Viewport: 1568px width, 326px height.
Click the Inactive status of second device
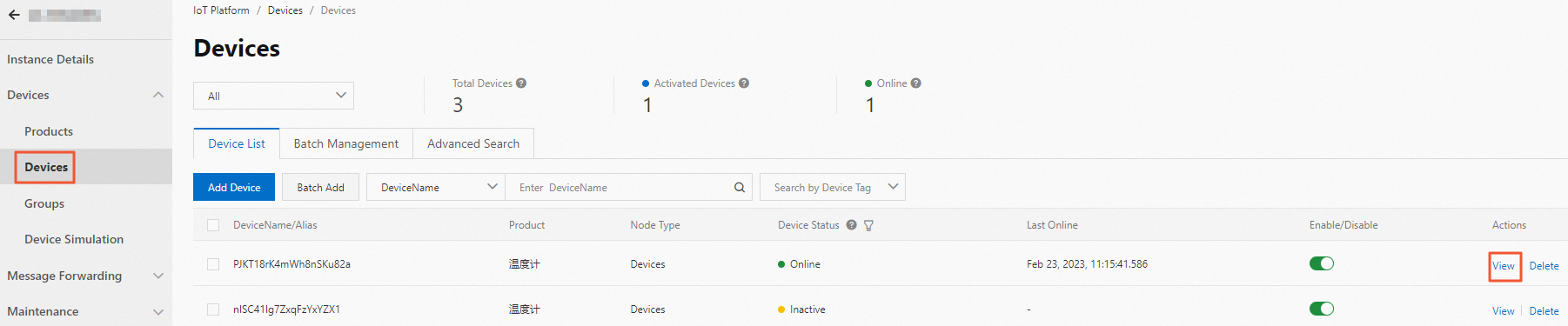point(801,309)
